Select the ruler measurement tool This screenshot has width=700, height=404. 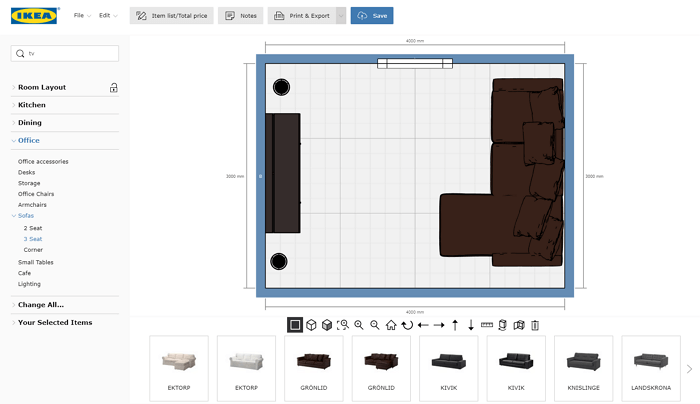tap(487, 325)
